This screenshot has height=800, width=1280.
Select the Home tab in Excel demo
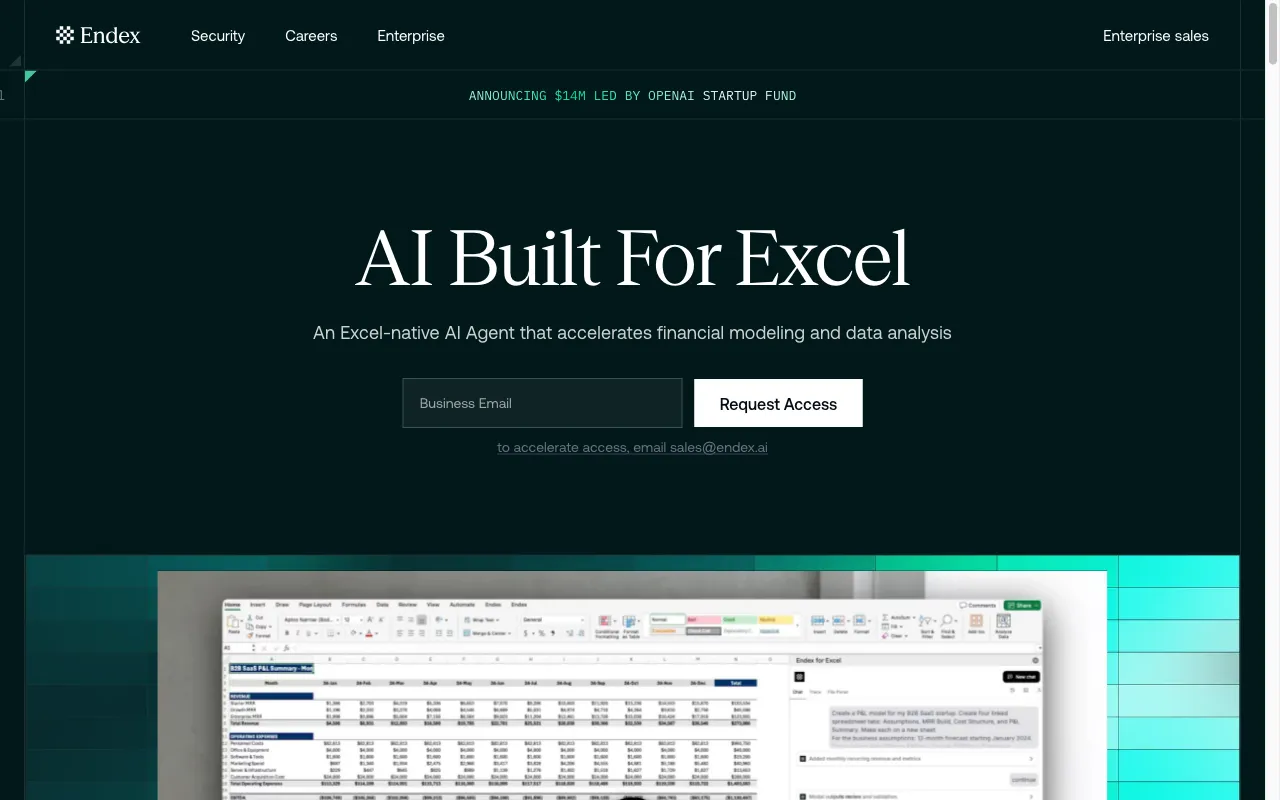[x=232, y=605]
